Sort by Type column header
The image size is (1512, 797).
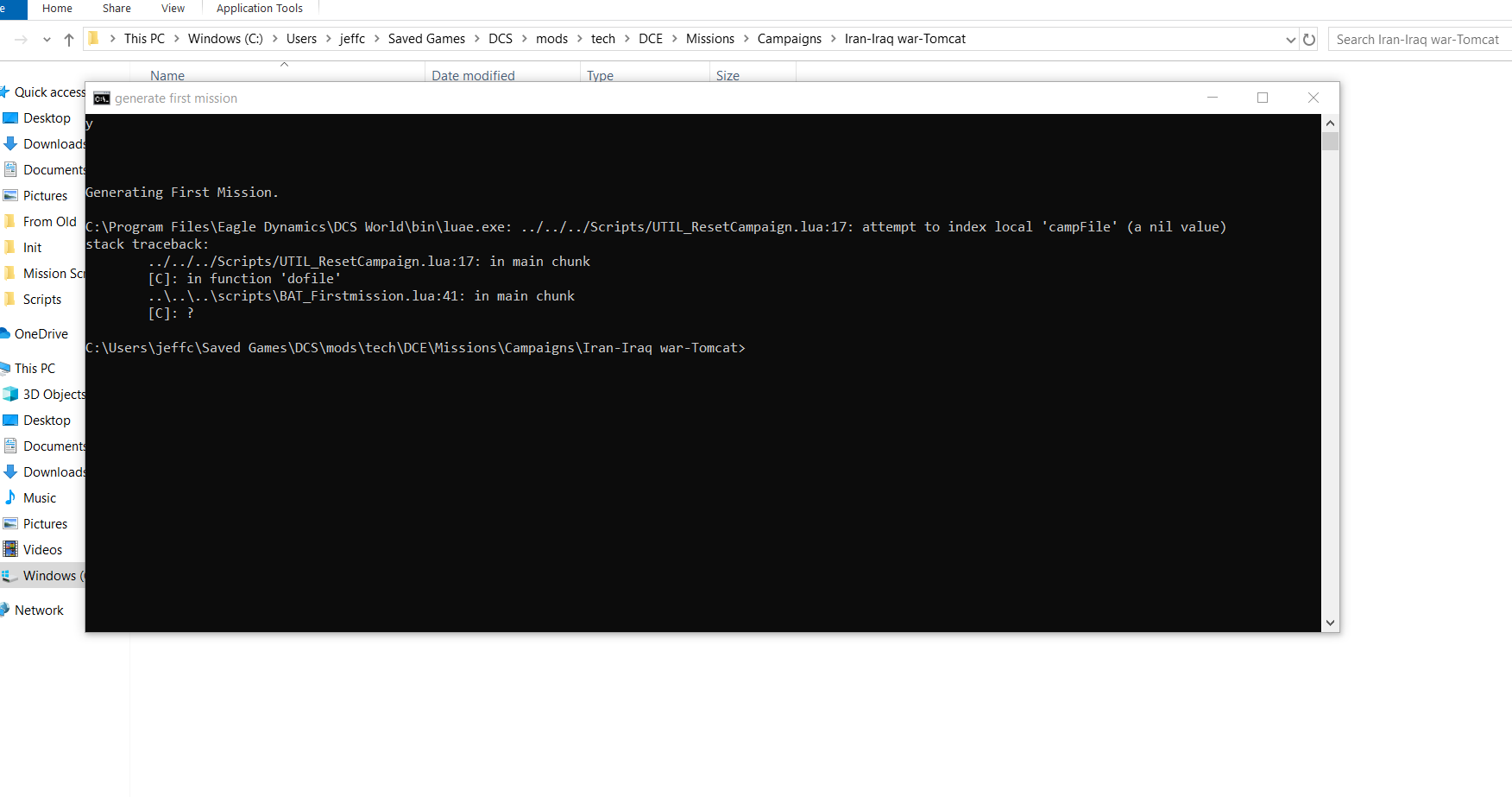(x=600, y=76)
